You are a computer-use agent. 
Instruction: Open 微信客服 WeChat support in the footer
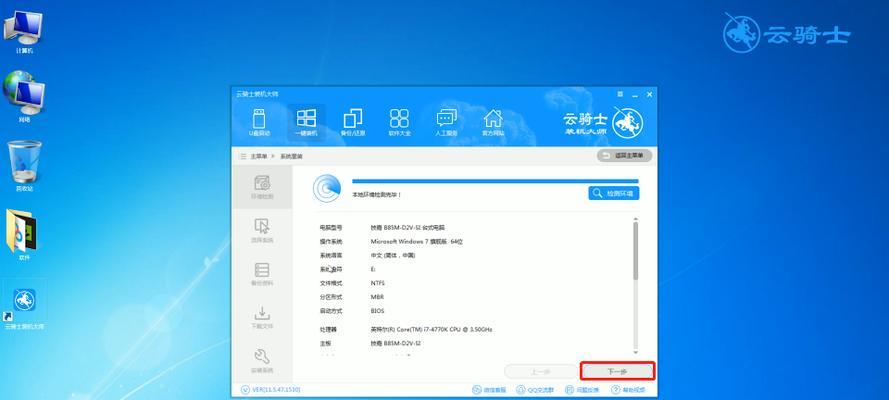coord(490,390)
